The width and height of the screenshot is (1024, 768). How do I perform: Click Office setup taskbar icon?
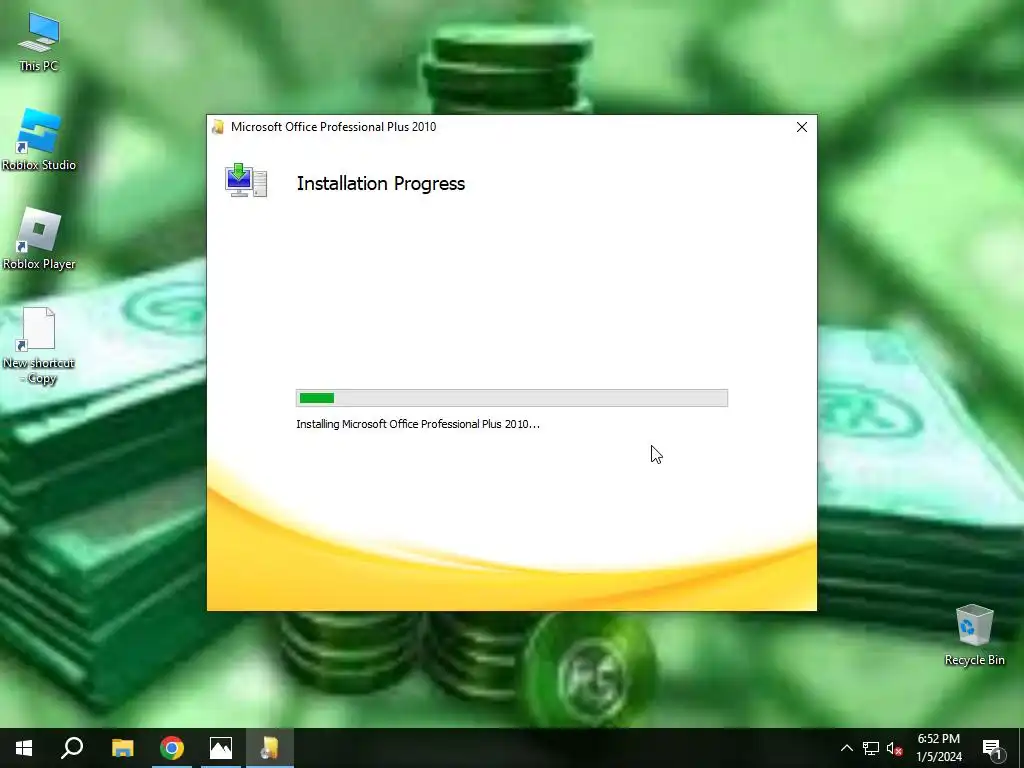[270, 748]
